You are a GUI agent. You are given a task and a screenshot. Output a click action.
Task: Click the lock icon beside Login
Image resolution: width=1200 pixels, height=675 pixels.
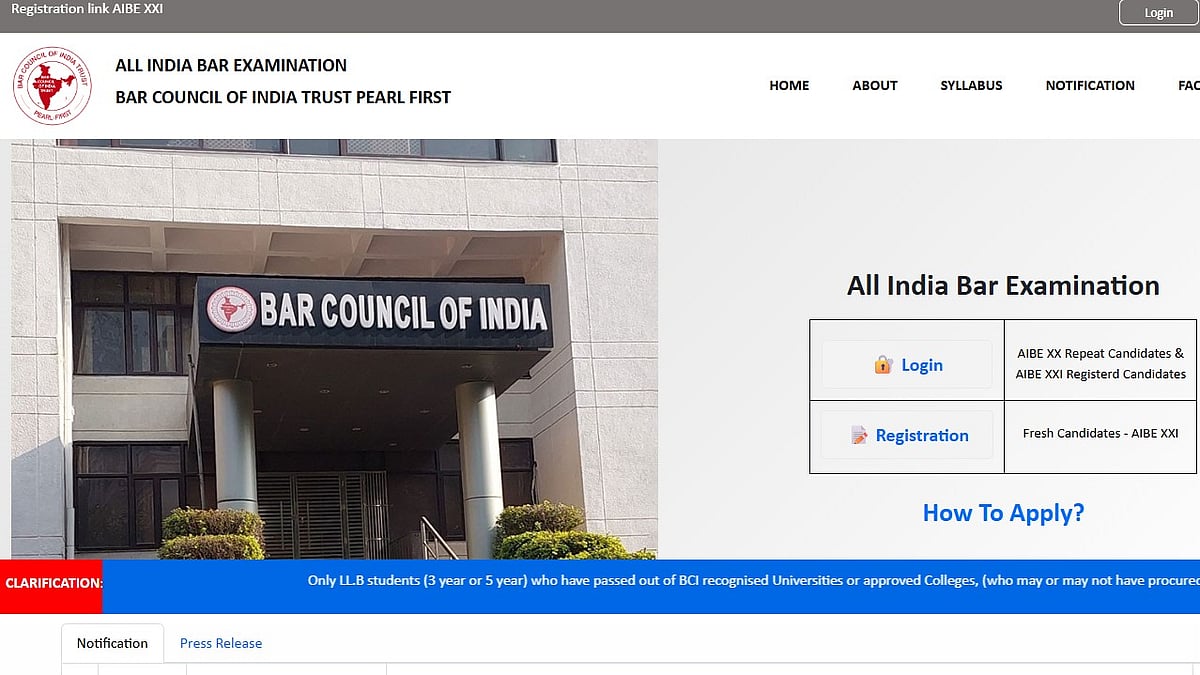click(x=883, y=365)
